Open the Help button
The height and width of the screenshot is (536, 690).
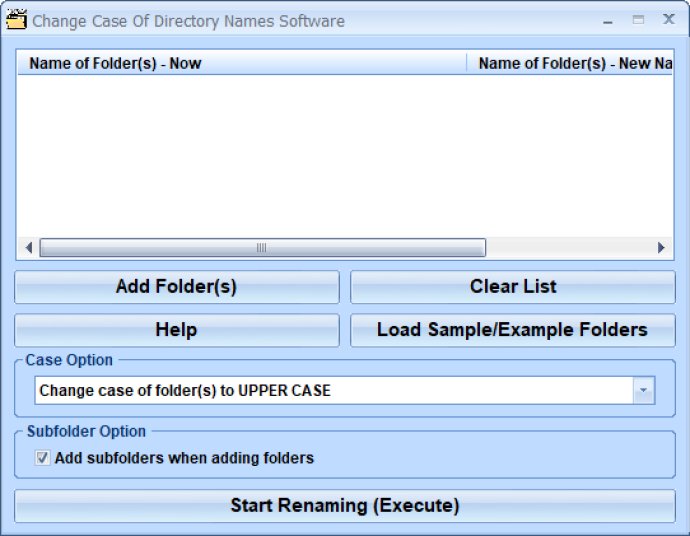click(x=177, y=330)
